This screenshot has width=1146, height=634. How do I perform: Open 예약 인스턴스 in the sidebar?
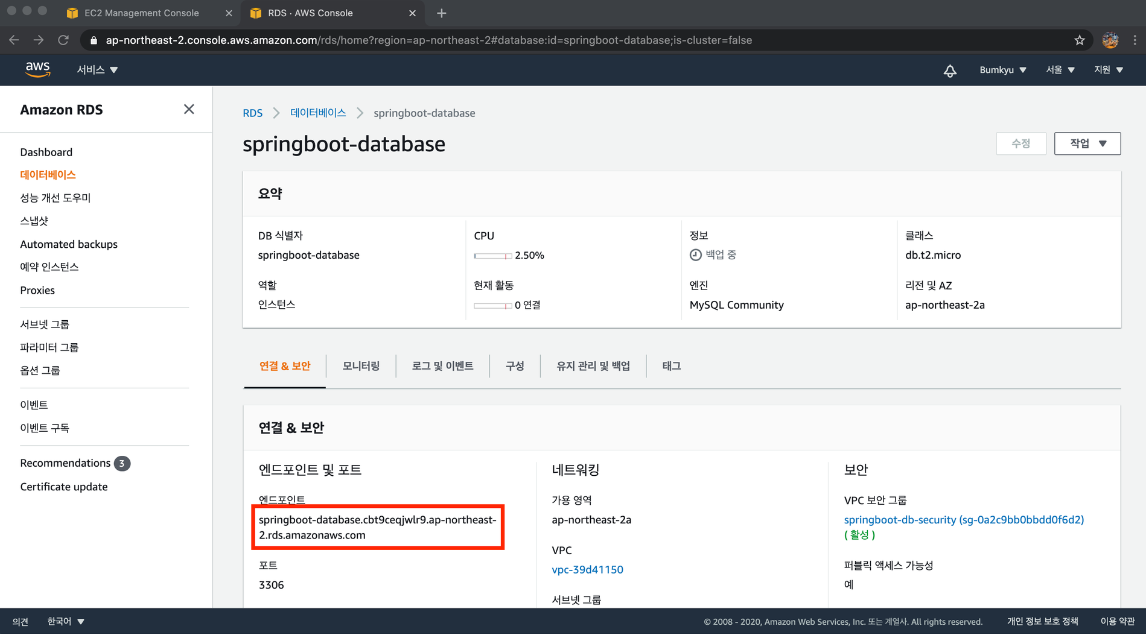pyautogui.click(x=49, y=267)
